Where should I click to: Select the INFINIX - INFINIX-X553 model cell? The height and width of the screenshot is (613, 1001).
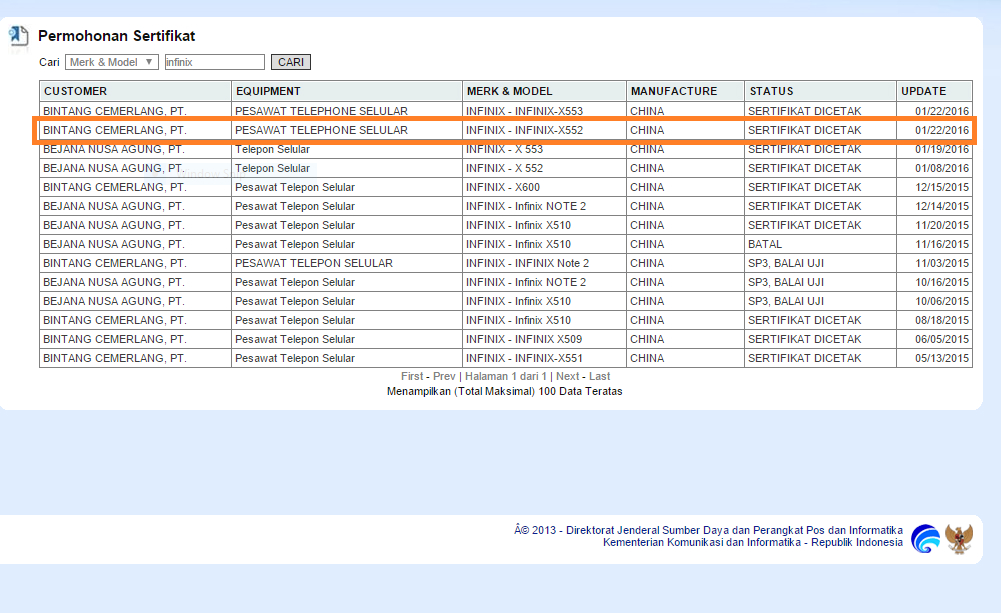[544, 110]
